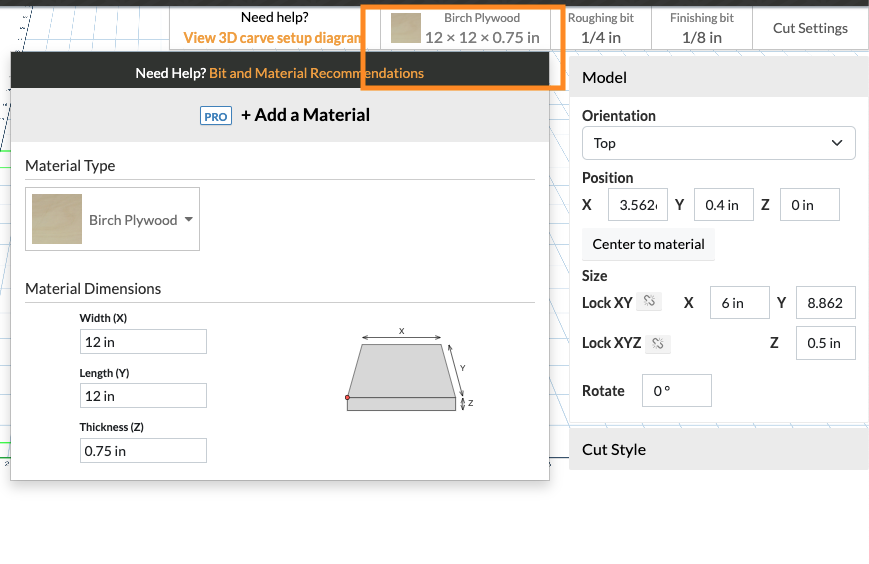
Task: Open Finishing bit 1/8 in settings
Action: [702, 28]
